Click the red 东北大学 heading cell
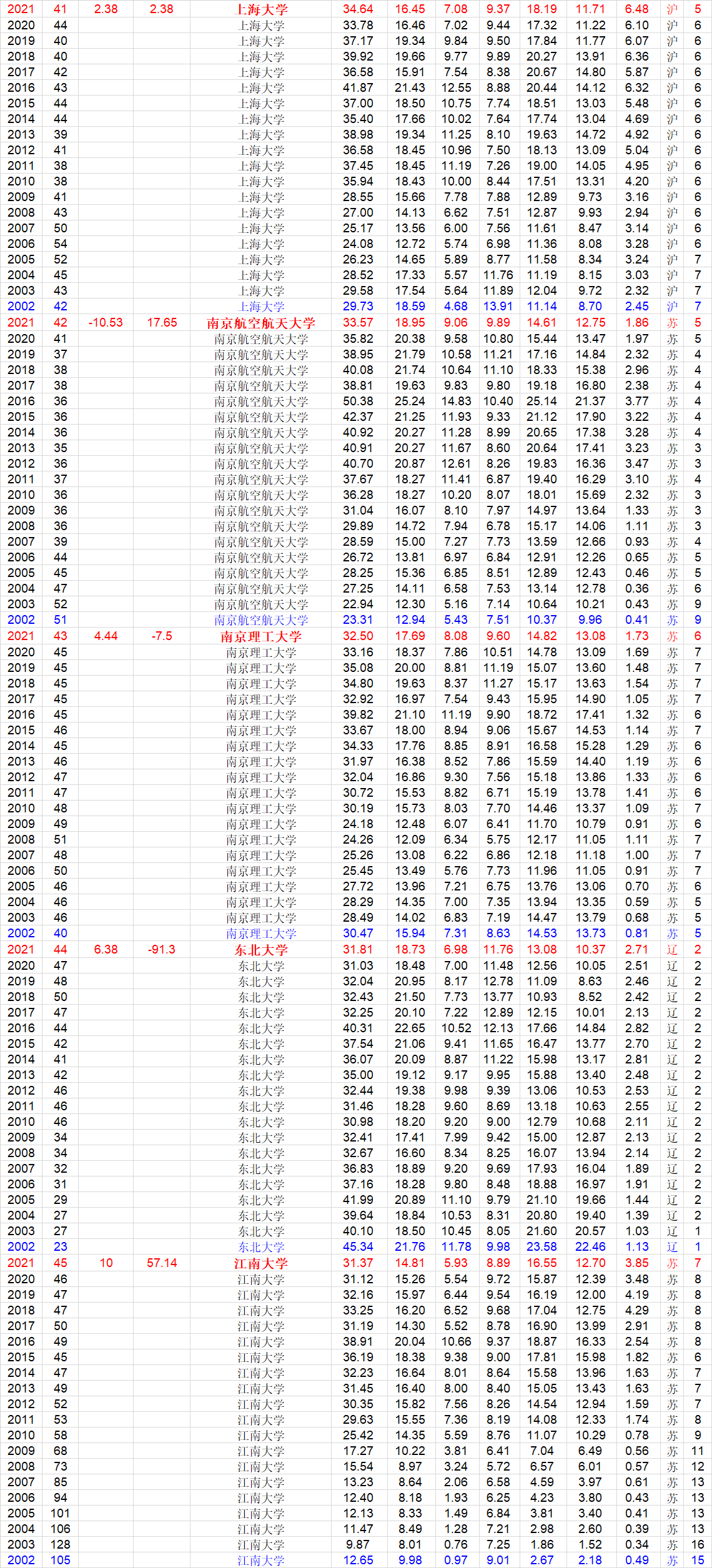This screenshot has width=712, height=1568. [x=261, y=950]
